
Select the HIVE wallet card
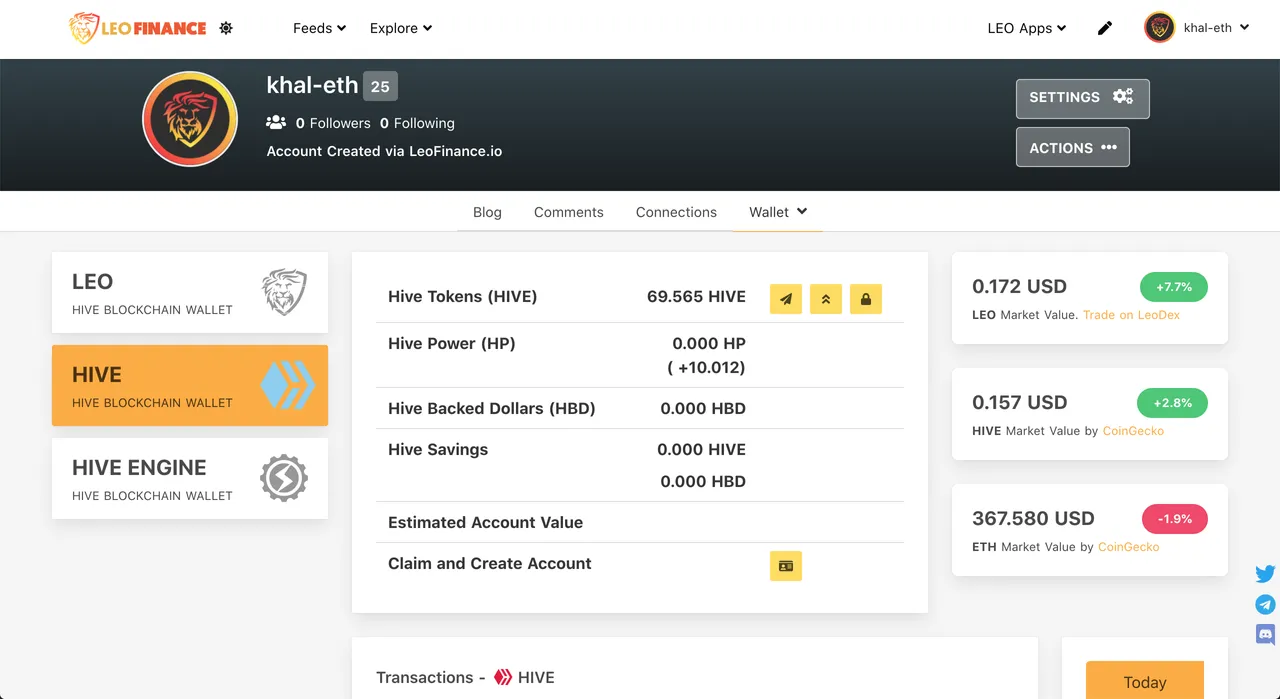coord(190,385)
